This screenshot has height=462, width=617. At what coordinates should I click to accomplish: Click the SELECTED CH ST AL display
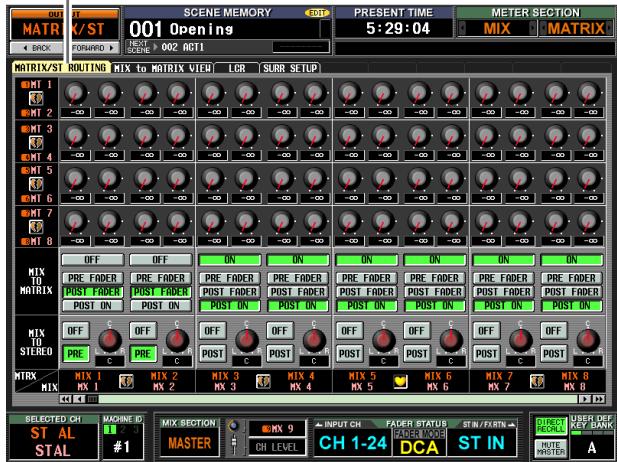pos(53,442)
